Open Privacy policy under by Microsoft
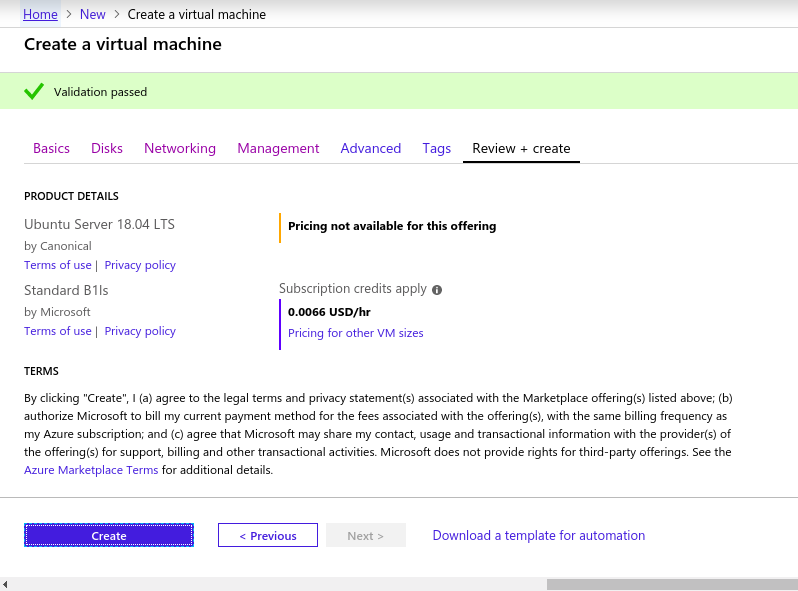 (140, 331)
